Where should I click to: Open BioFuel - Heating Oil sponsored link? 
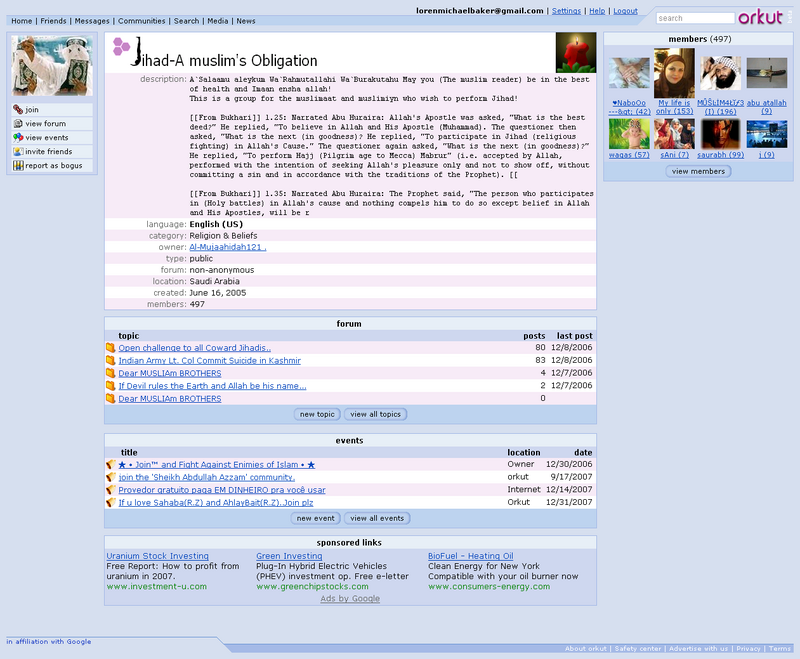coord(470,556)
